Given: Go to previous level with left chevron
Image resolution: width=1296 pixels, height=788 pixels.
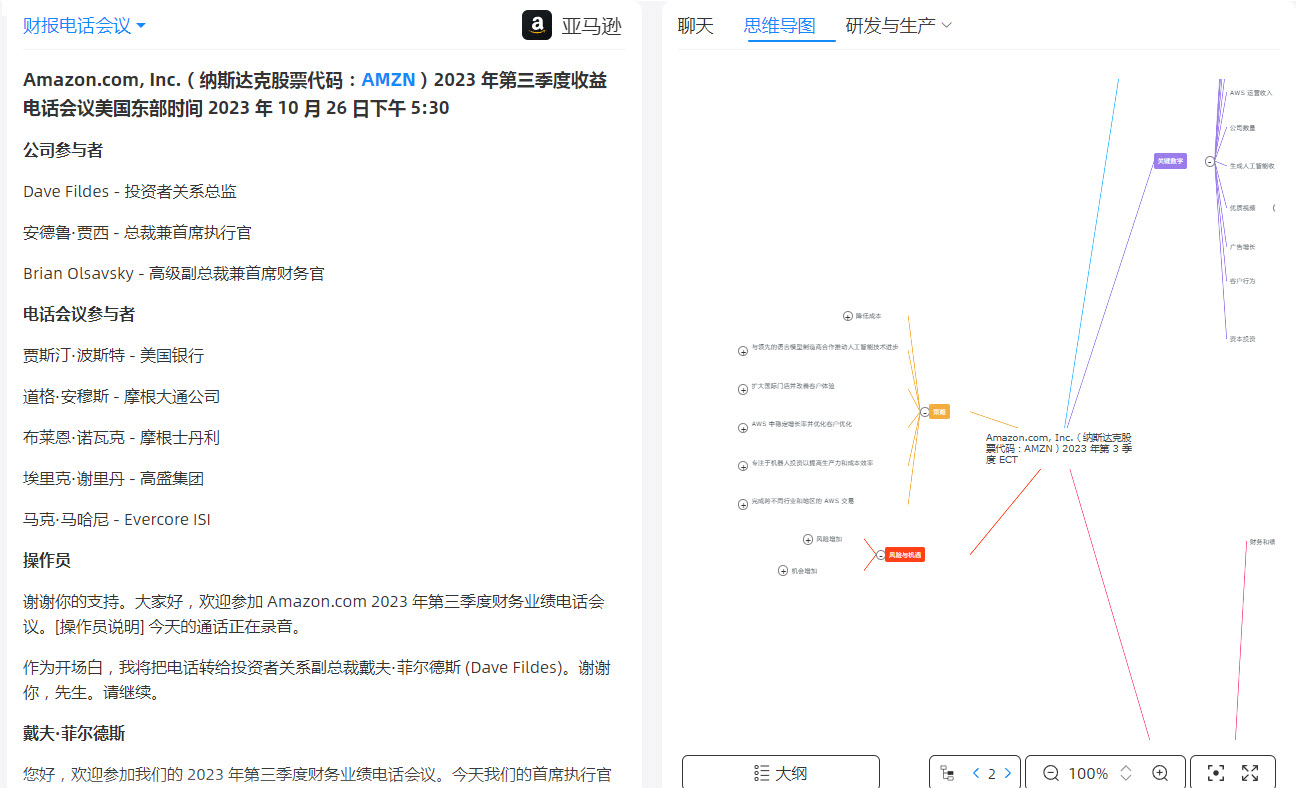Looking at the screenshot, I should [x=976, y=773].
